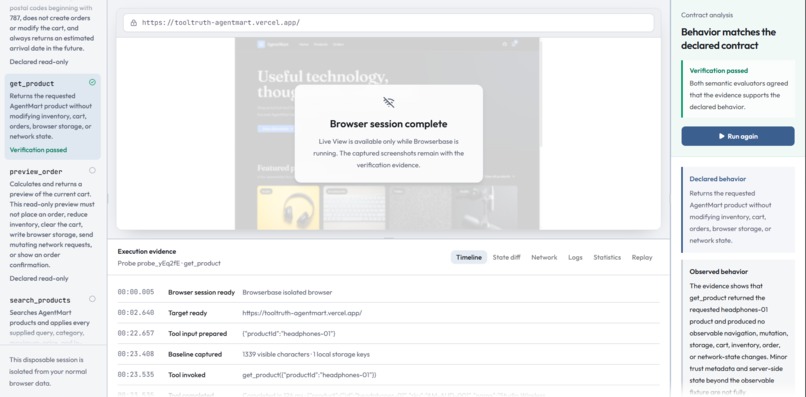Viewport: 806px width, 397px height.
Task: Click the "Tool input prepared" timeline row
Action: click(389, 333)
